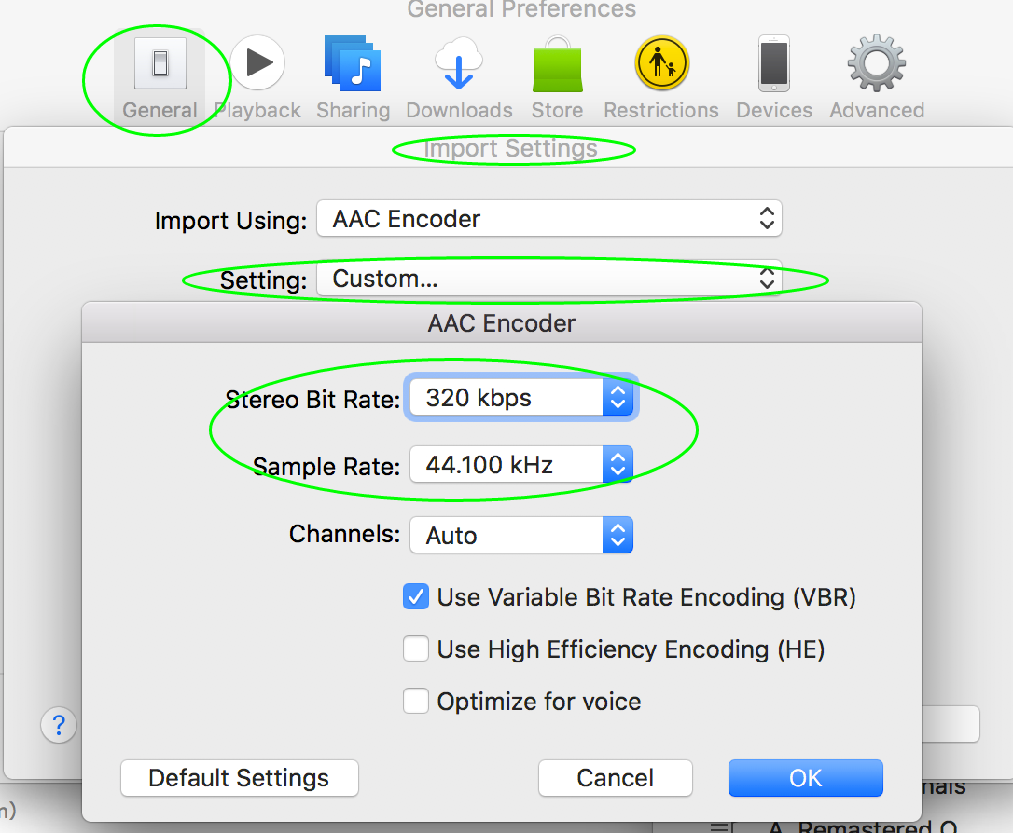Open the Downloads cloud icon
Viewport: 1013px width, 833px height.
click(x=459, y=65)
